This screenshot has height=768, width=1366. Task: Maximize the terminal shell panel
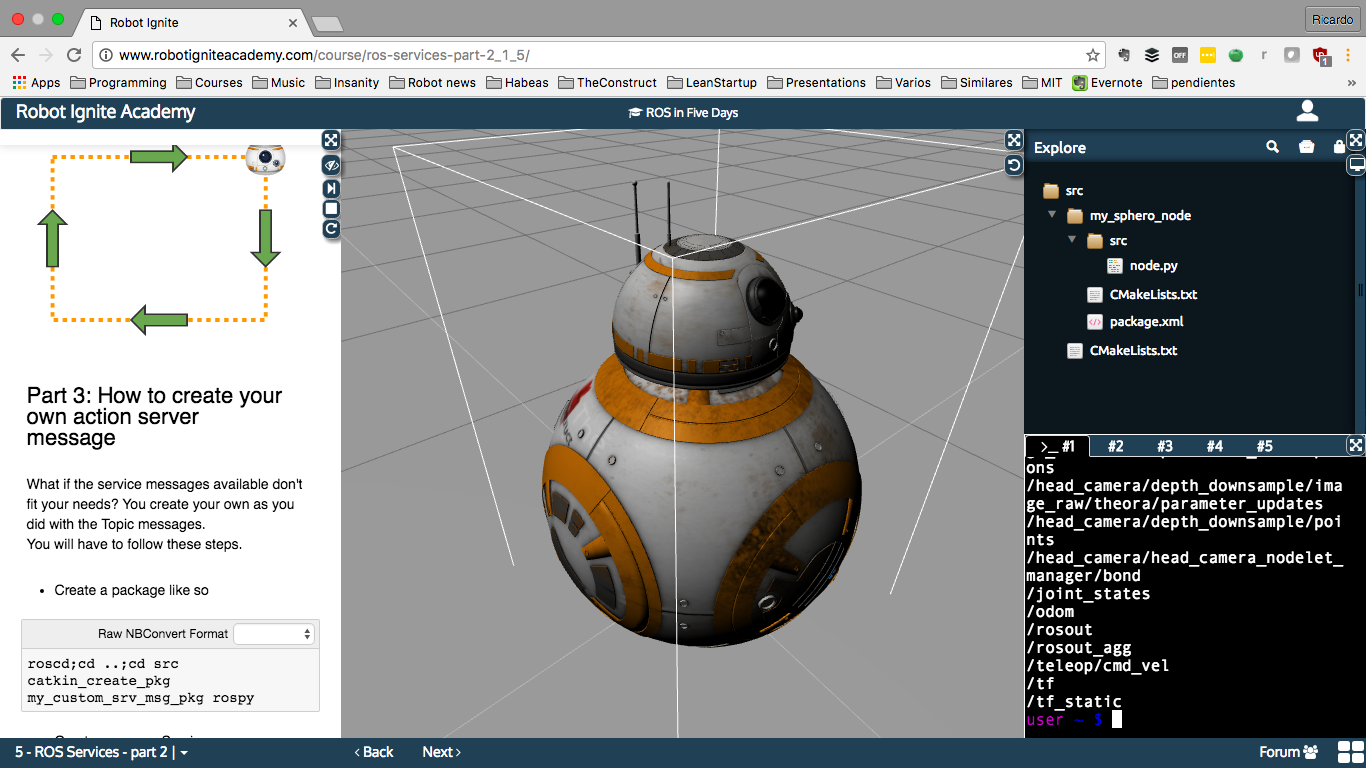tap(1356, 445)
